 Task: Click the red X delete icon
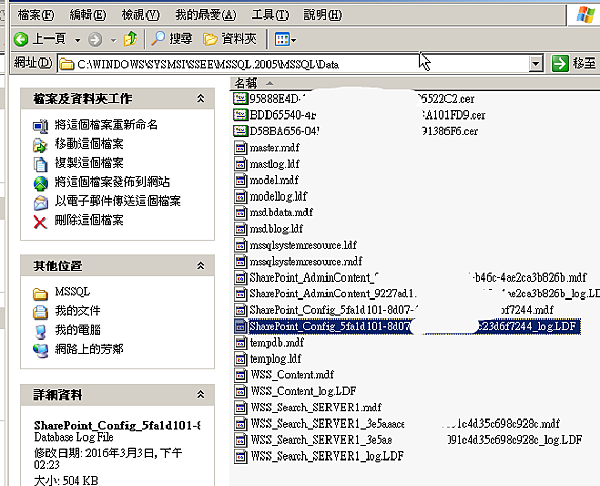pyautogui.click(x=40, y=222)
